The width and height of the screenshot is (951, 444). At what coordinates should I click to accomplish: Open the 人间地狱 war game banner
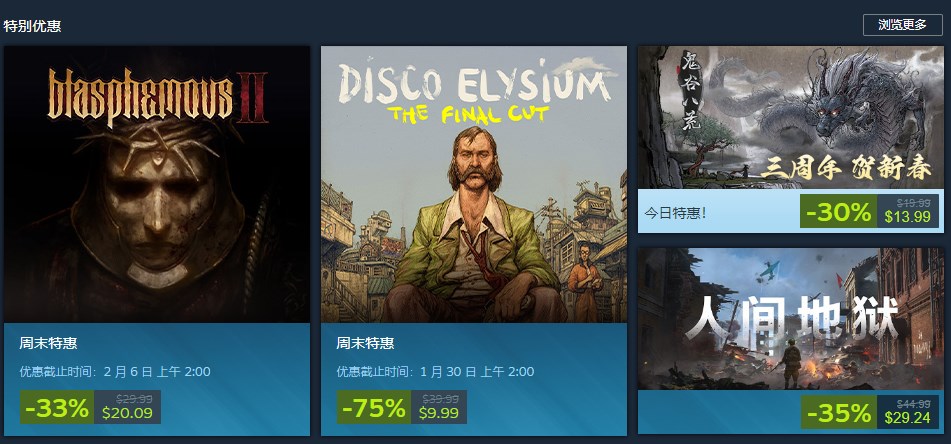pos(791,318)
